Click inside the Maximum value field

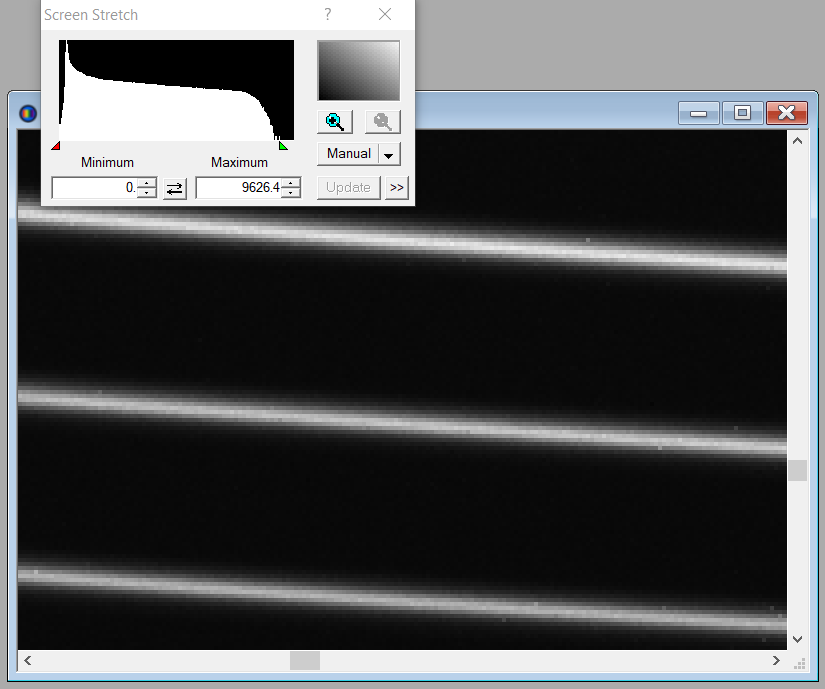238,188
